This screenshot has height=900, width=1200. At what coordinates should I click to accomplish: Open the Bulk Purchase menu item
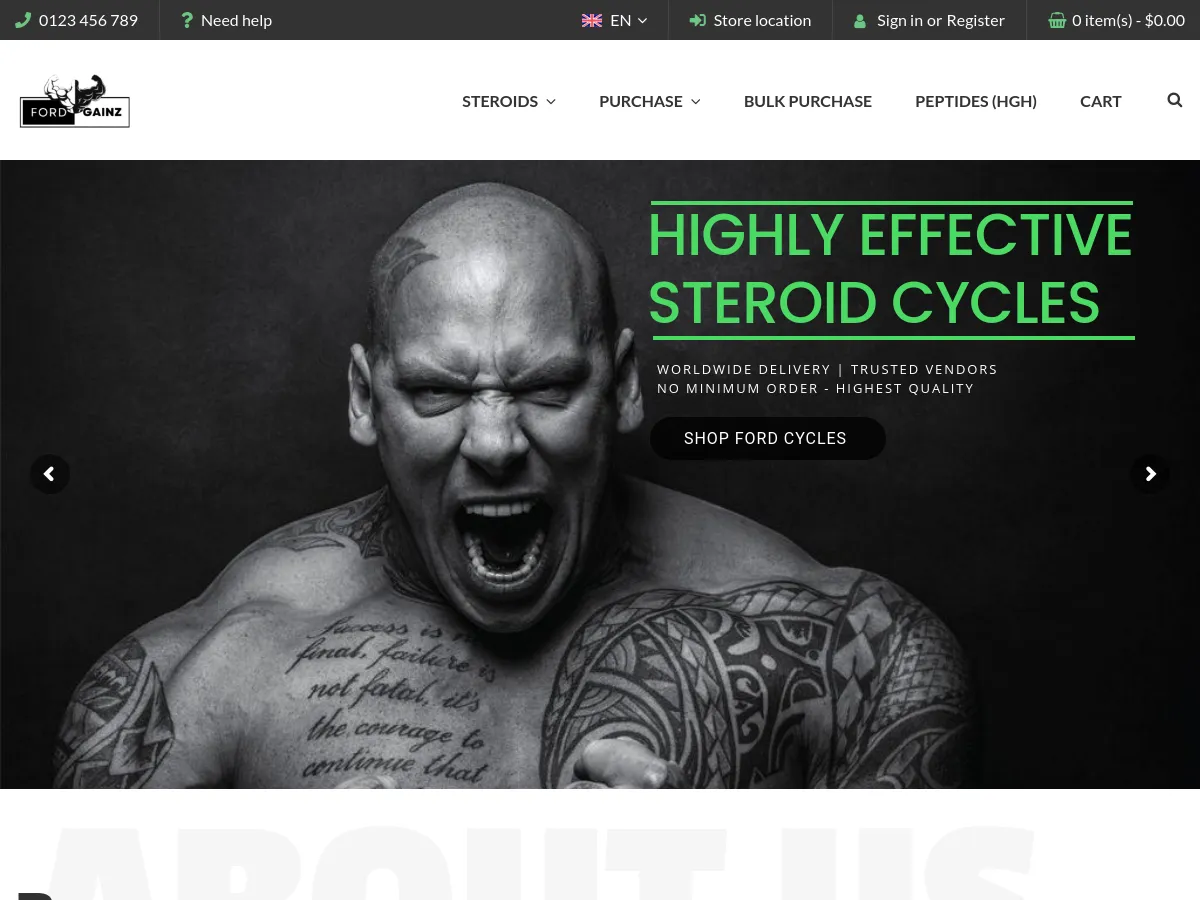(x=808, y=101)
